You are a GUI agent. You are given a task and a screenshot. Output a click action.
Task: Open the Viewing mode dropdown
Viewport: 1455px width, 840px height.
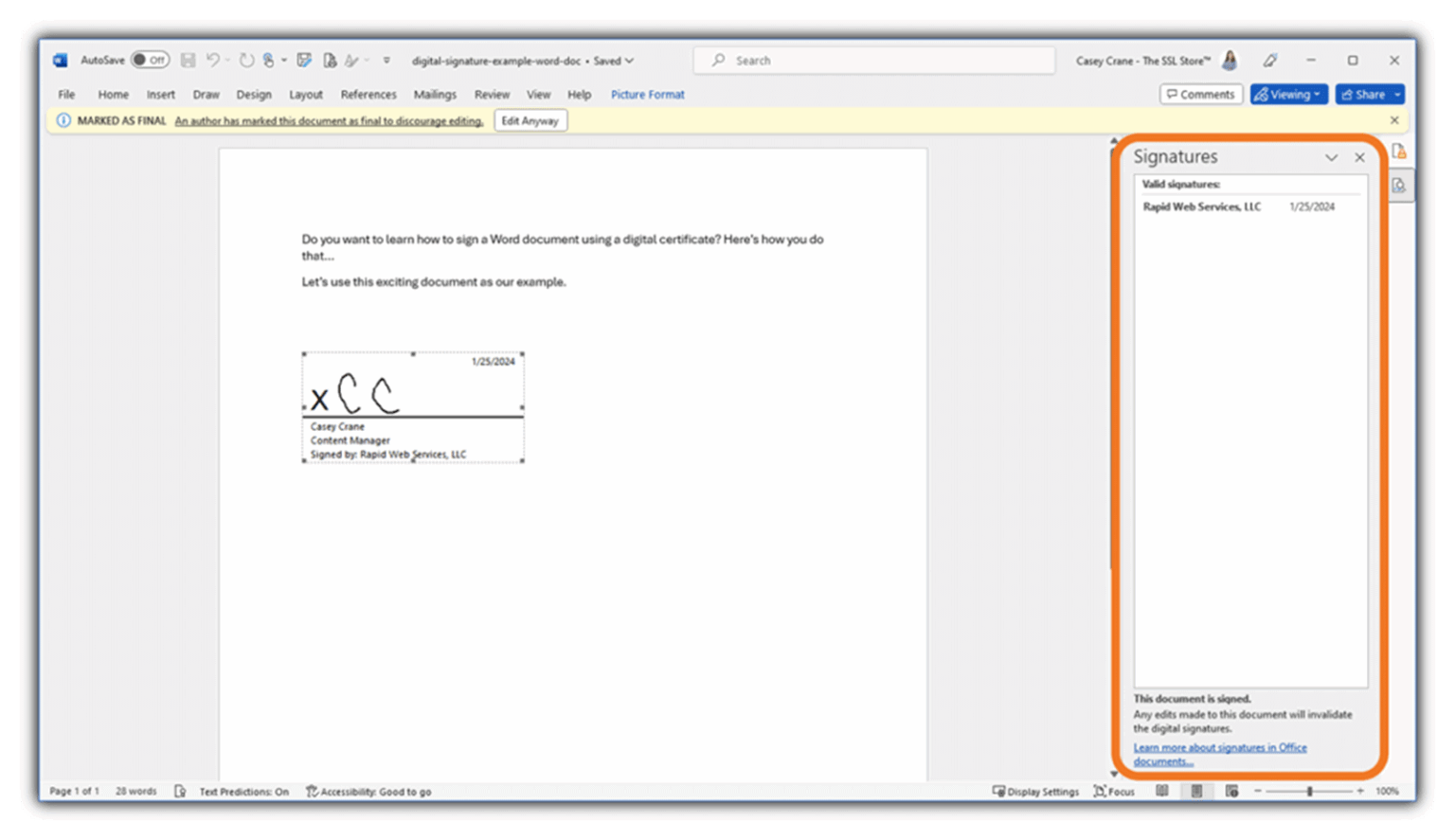tap(1287, 94)
